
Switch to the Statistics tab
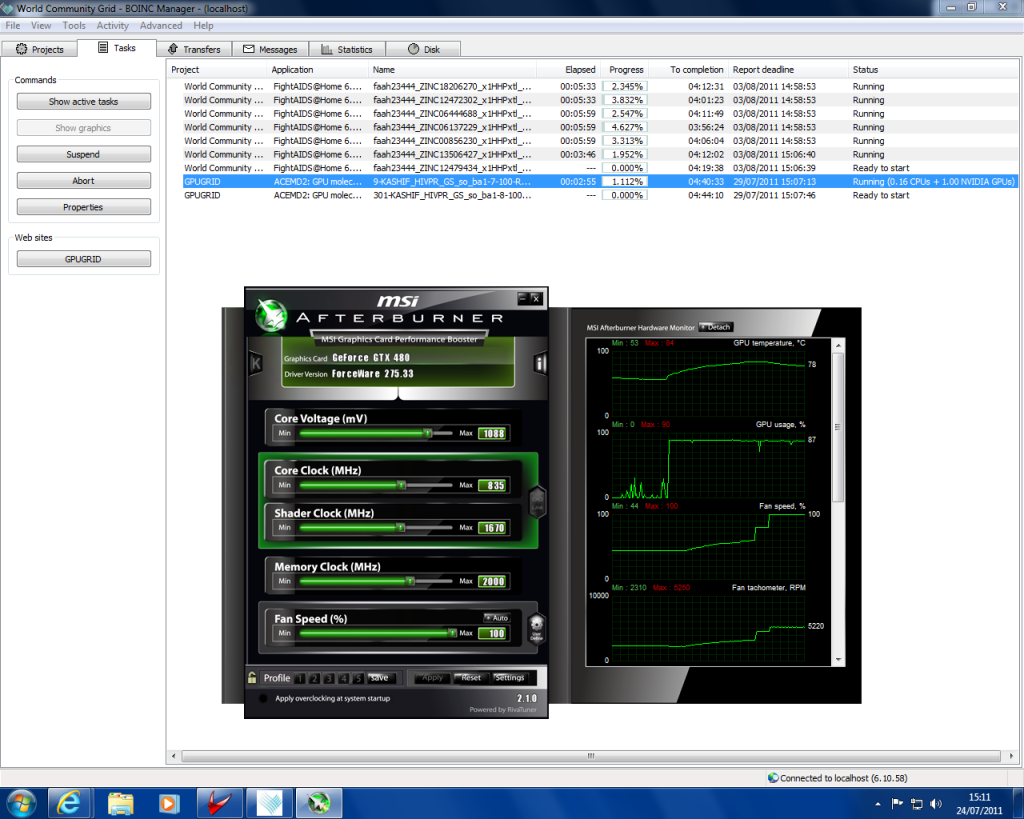pos(347,49)
